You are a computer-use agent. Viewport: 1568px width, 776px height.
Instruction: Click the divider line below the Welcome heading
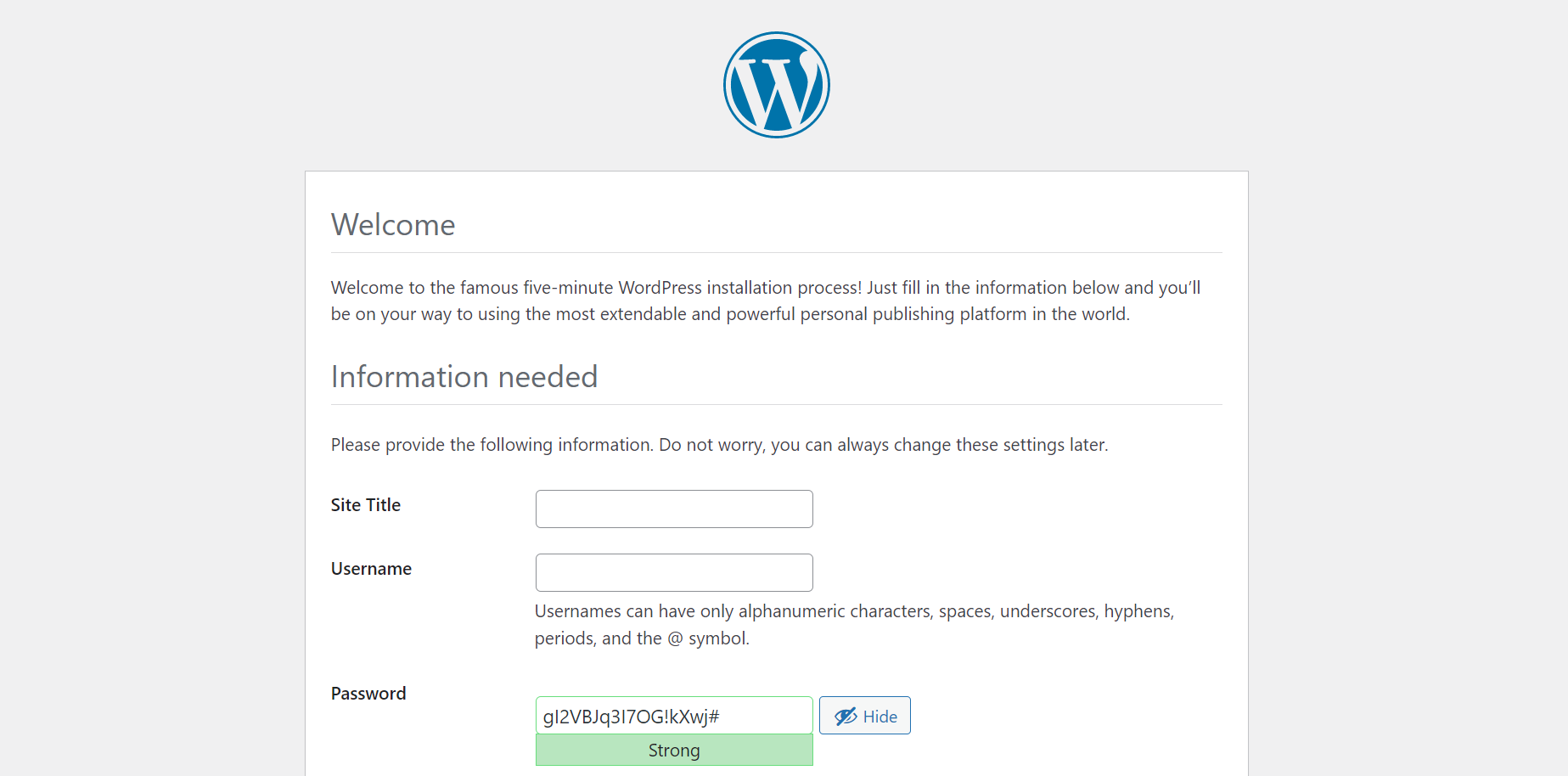(x=776, y=252)
